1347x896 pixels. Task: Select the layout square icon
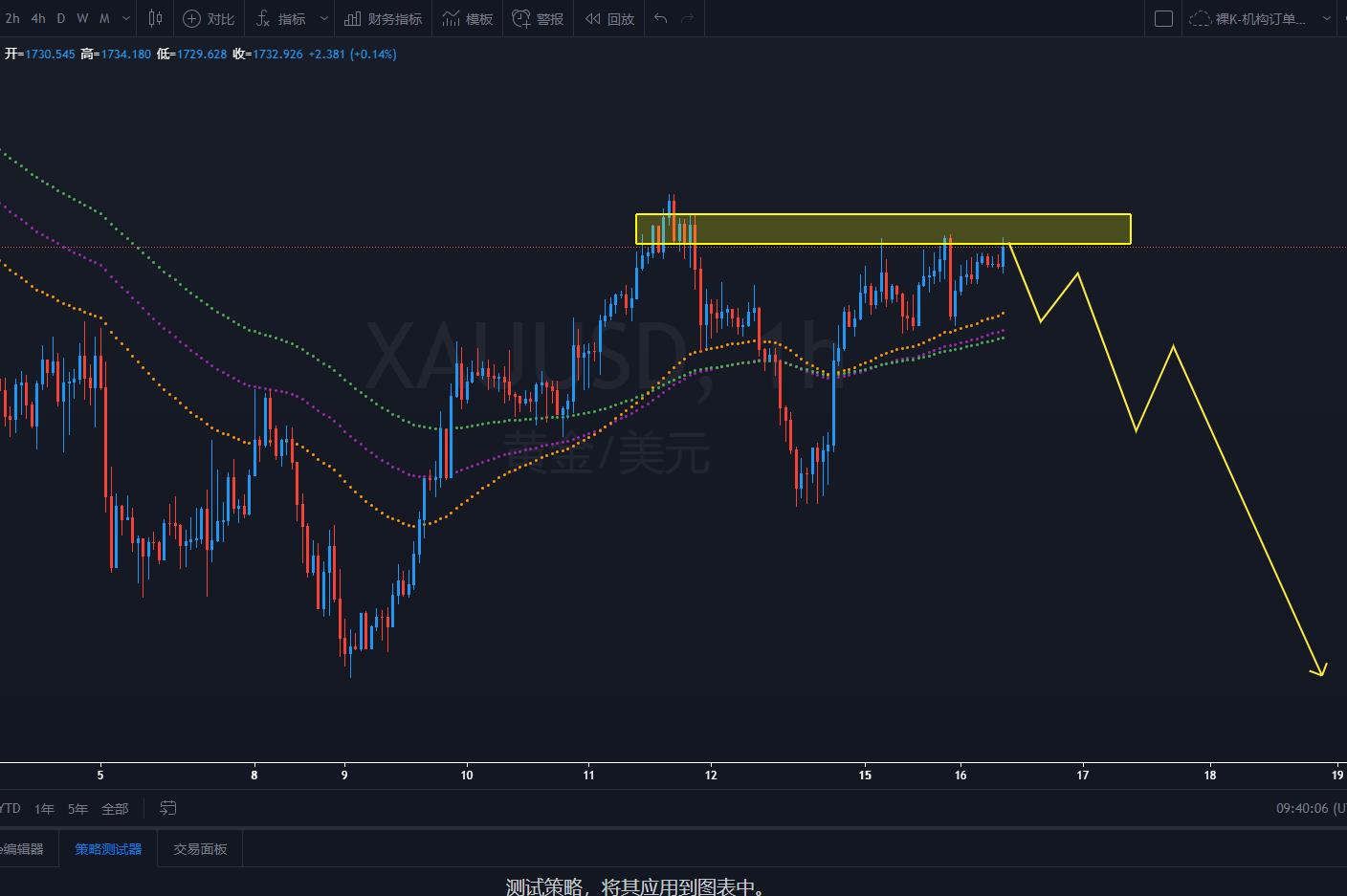(1163, 18)
